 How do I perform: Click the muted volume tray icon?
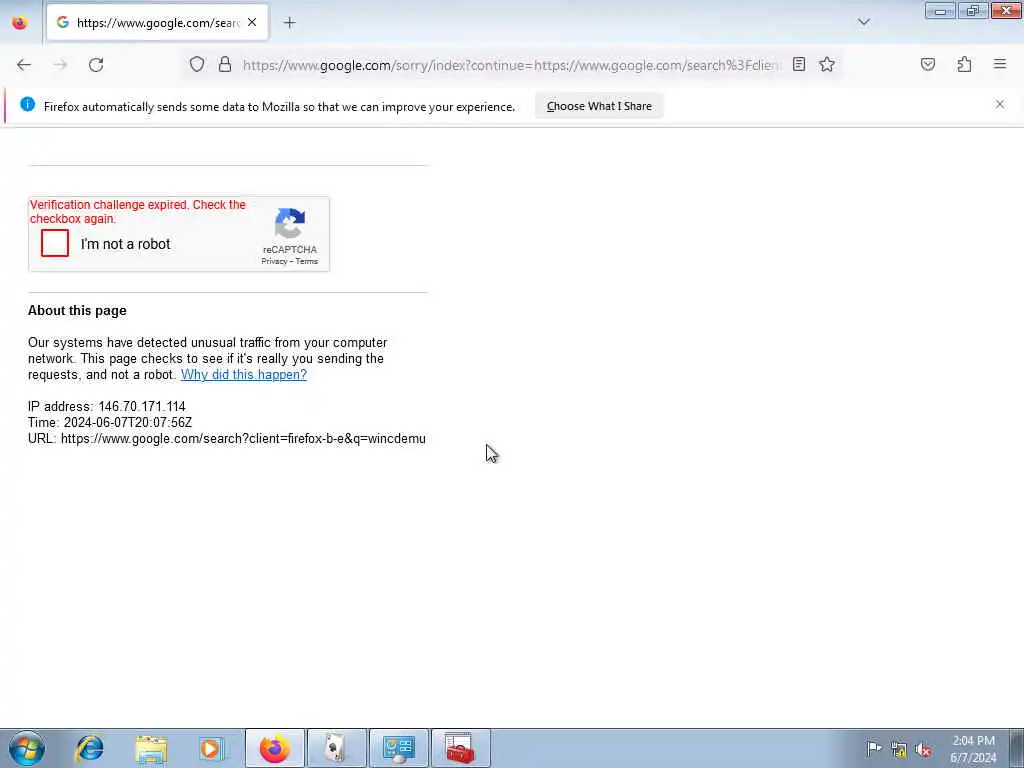(x=923, y=750)
